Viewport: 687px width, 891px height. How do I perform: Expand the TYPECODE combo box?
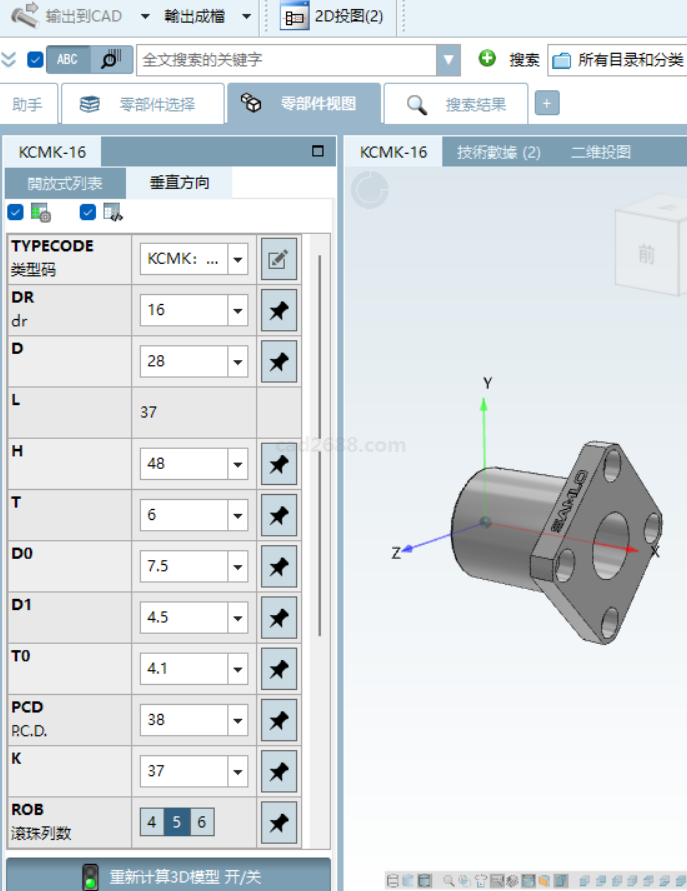(x=238, y=259)
